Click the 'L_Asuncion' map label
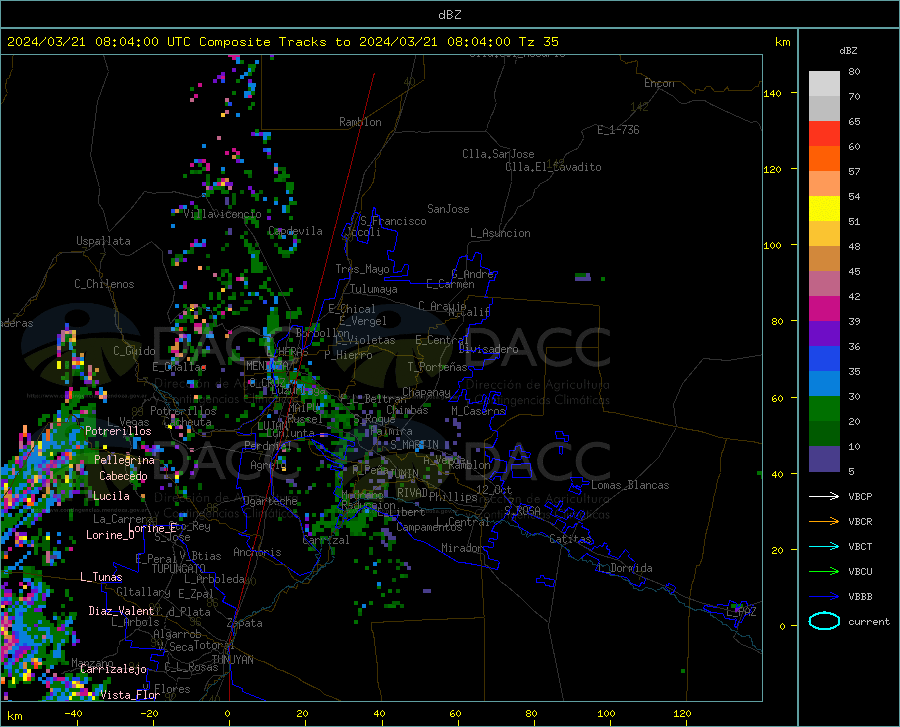The image size is (900, 727). 500,233
